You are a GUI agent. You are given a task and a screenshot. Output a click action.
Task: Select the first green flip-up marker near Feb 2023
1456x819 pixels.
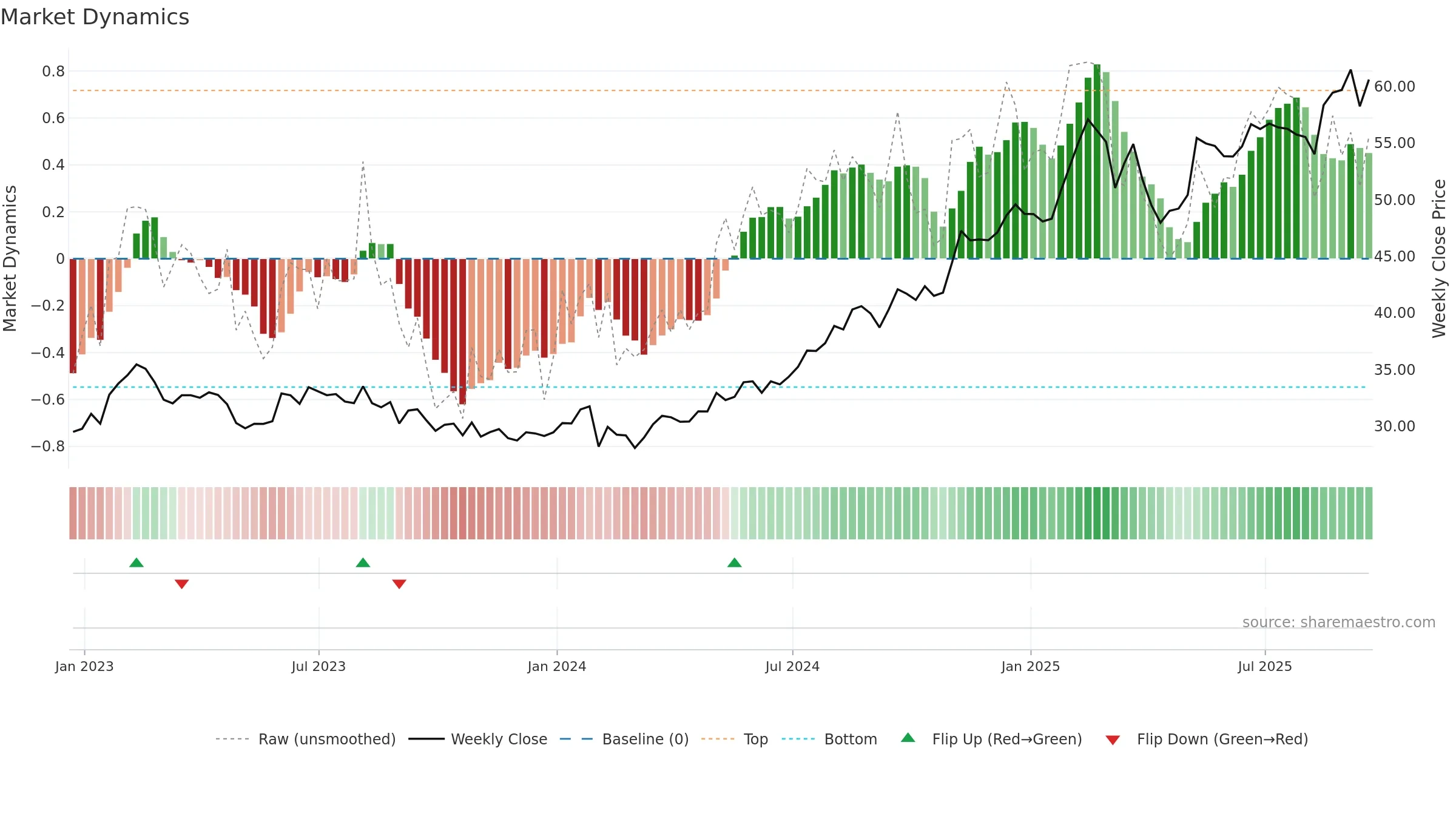(x=136, y=562)
